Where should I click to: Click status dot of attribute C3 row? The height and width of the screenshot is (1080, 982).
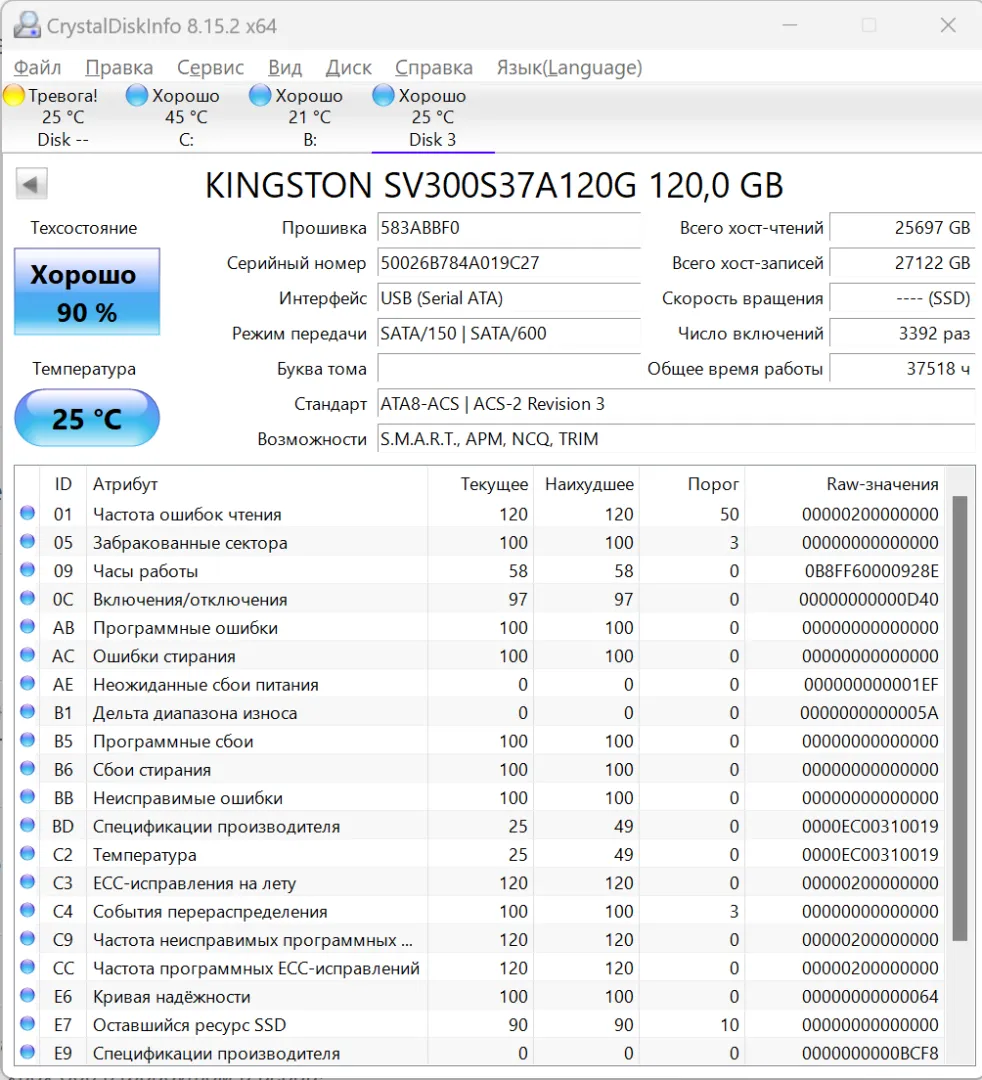point(28,882)
